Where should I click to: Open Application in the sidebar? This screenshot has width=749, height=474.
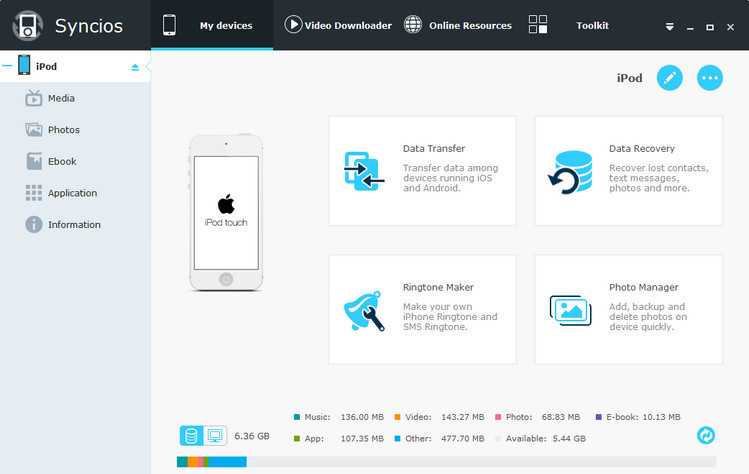coord(75,193)
